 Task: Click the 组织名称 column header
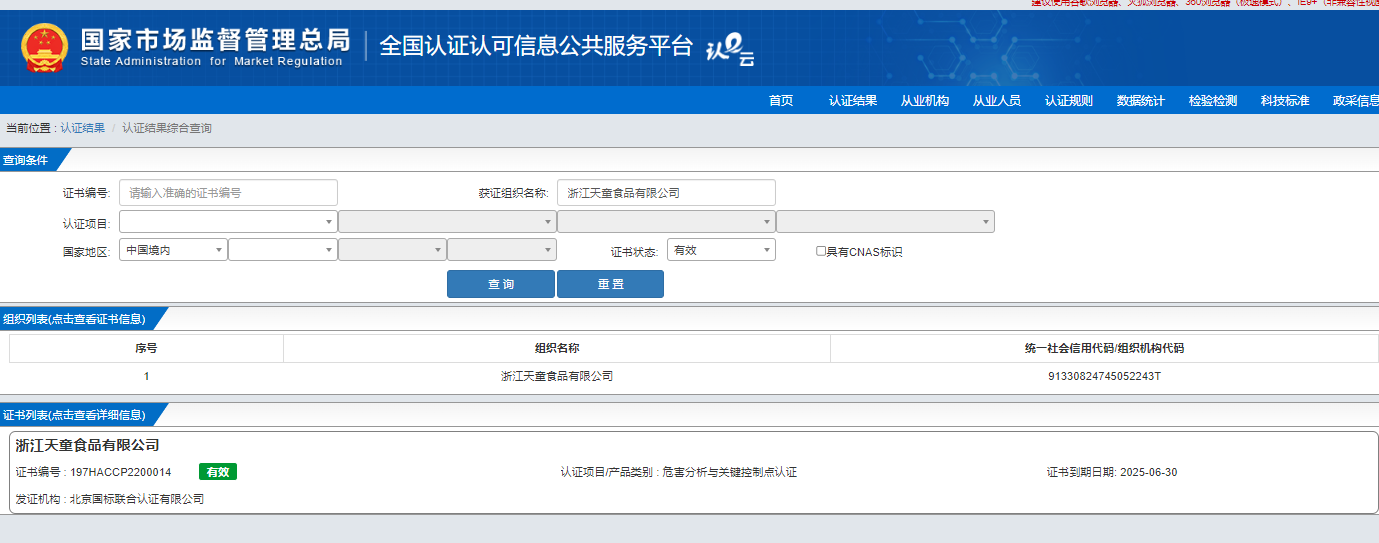(557, 348)
